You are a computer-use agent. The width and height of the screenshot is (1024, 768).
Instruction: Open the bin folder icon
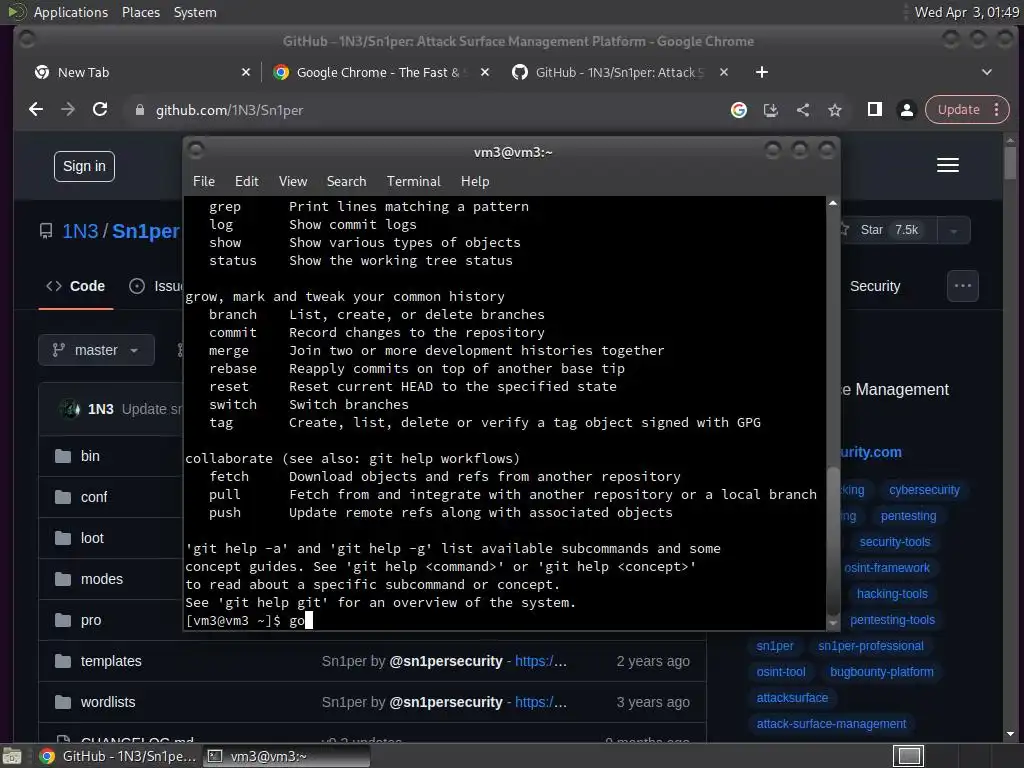[63, 456]
